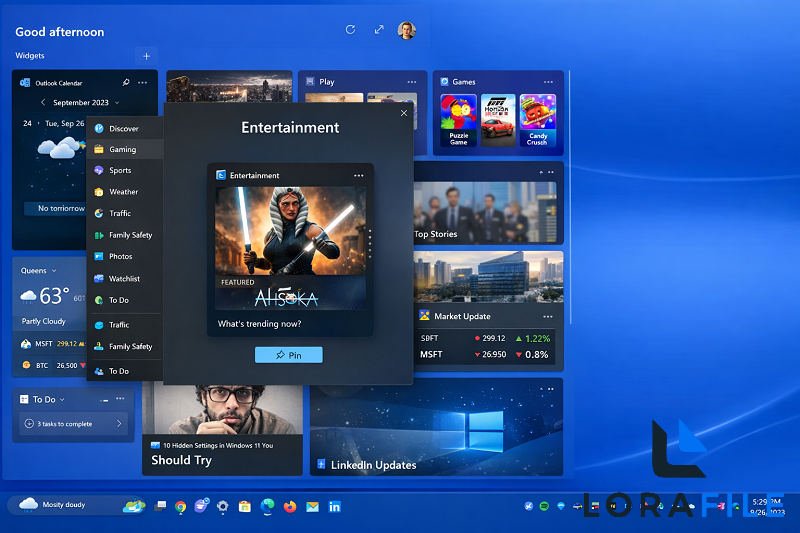
Task: Close the Entertainment preview dialog
Action: pos(404,113)
